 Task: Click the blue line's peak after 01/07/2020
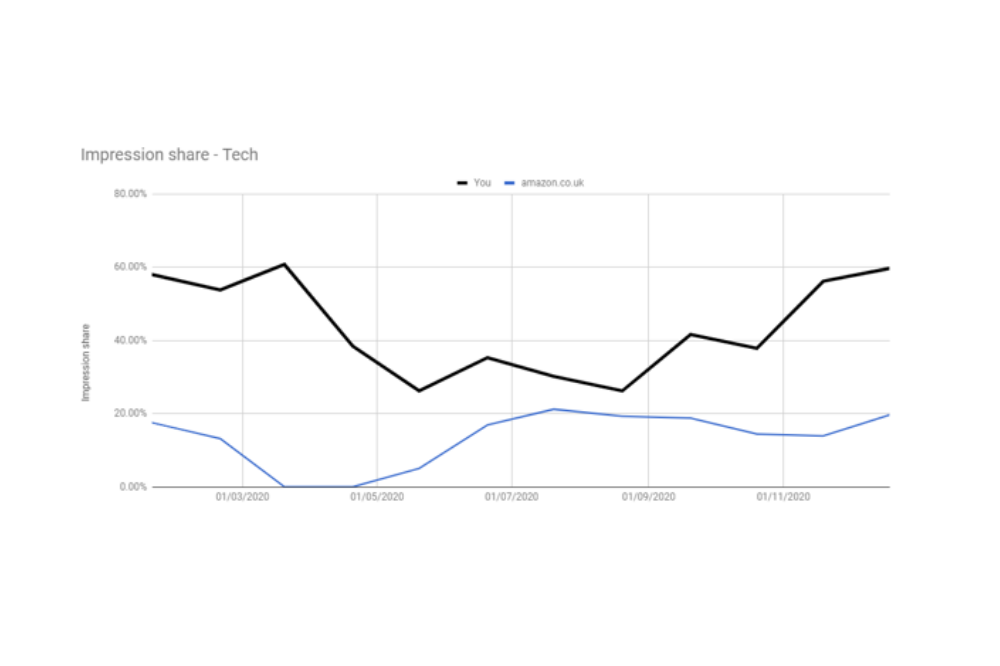pyautogui.click(x=554, y=410)
